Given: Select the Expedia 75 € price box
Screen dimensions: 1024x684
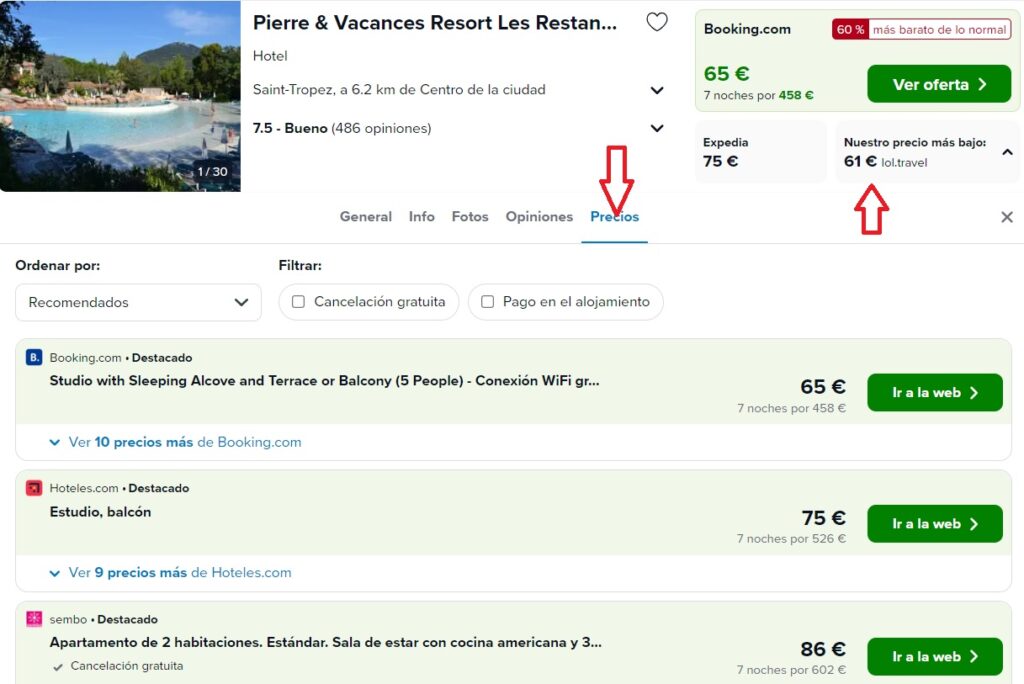Looking at the screenshot, I should point(761,152).
